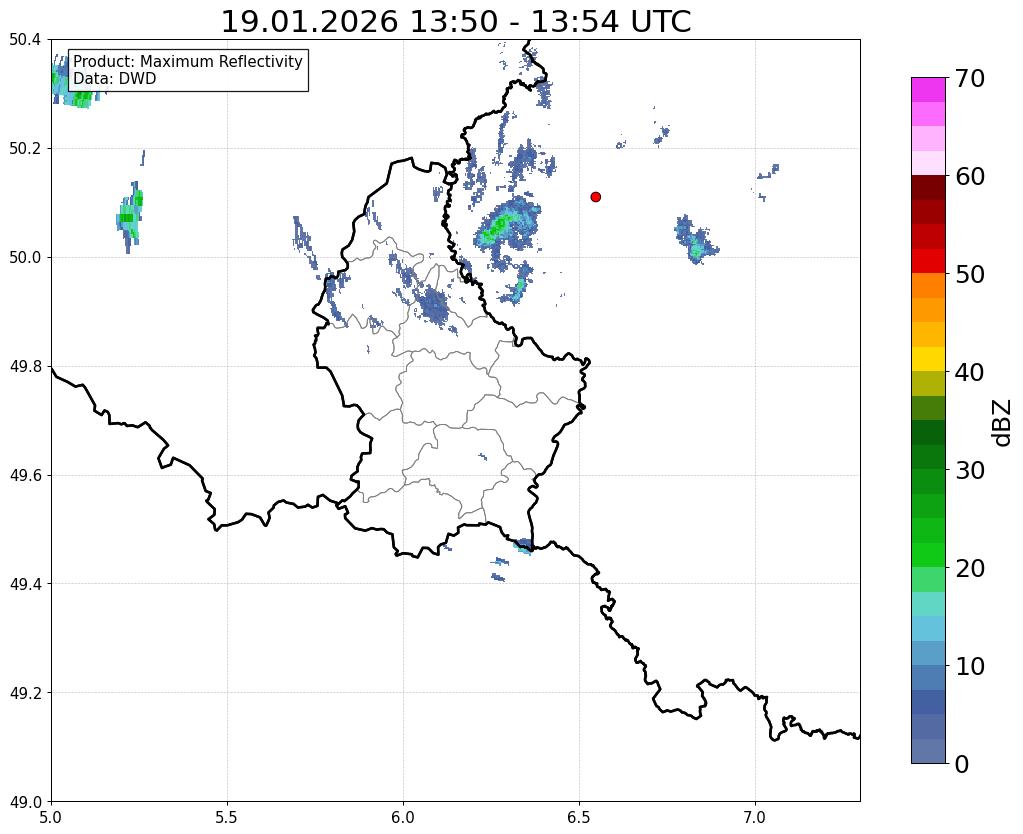Image resolution: width=1023 pixels, height=834 pixels.
Task: Click the longitude tick label 6.0
Action: coord(403,817)
